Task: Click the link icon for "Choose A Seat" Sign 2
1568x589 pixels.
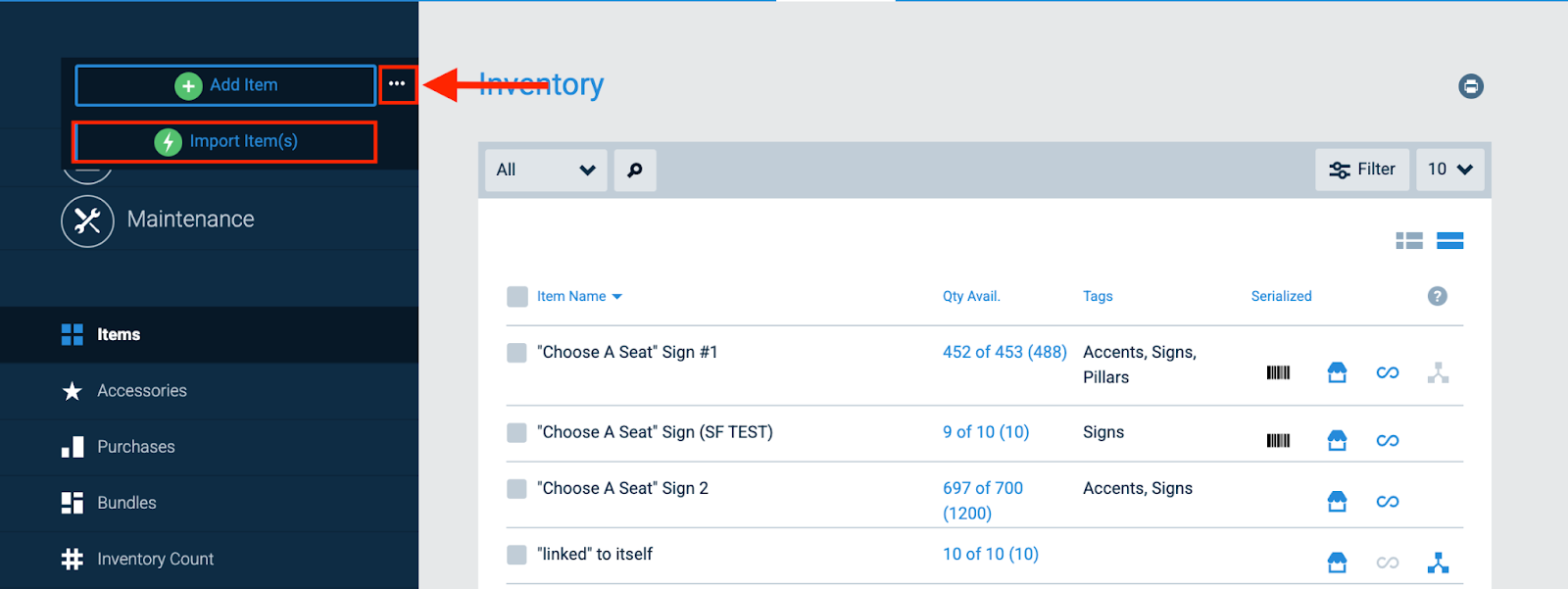Action: tap(1388, 501)
